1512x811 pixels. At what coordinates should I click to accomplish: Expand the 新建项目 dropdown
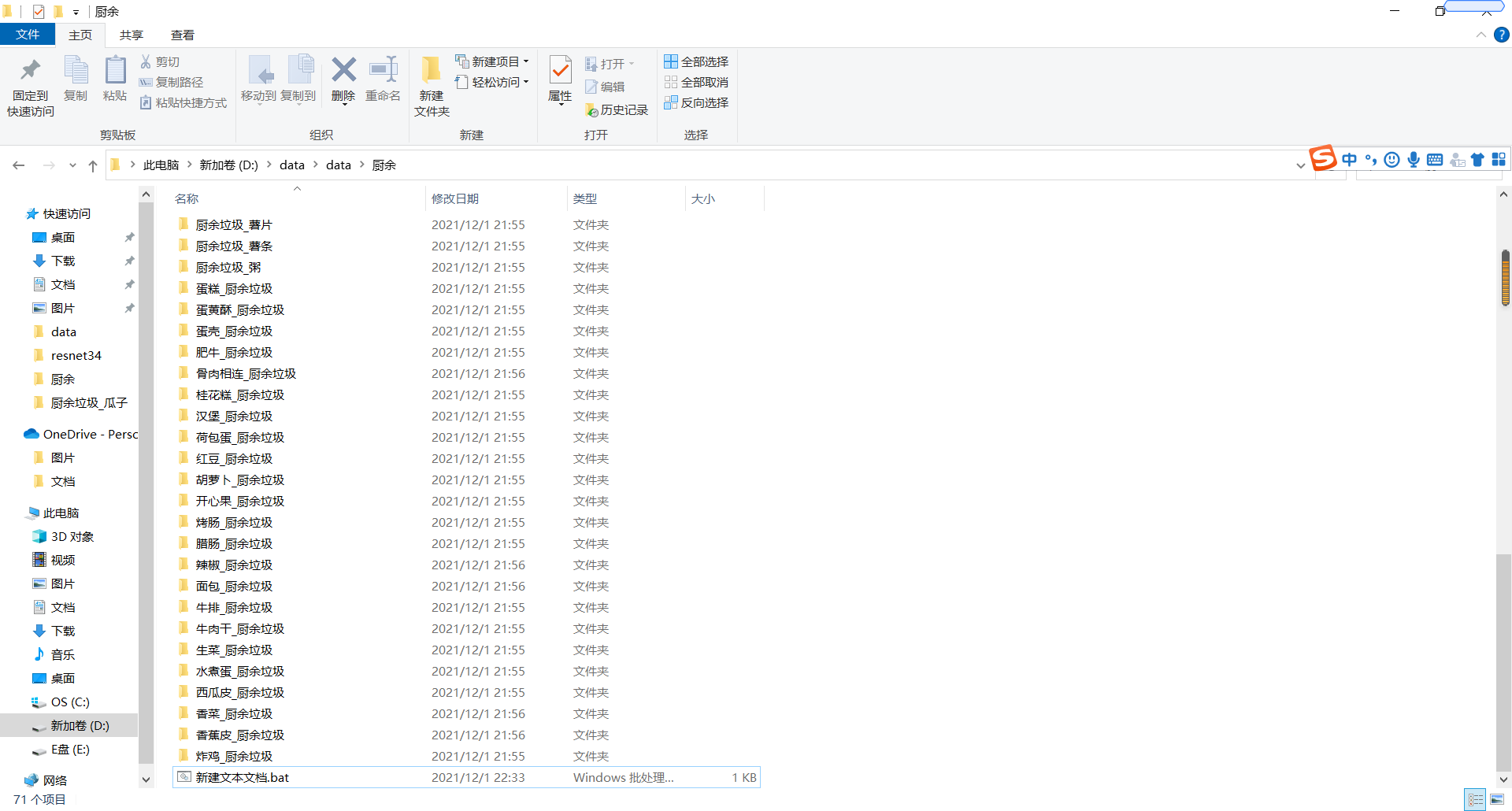(526, 61)
